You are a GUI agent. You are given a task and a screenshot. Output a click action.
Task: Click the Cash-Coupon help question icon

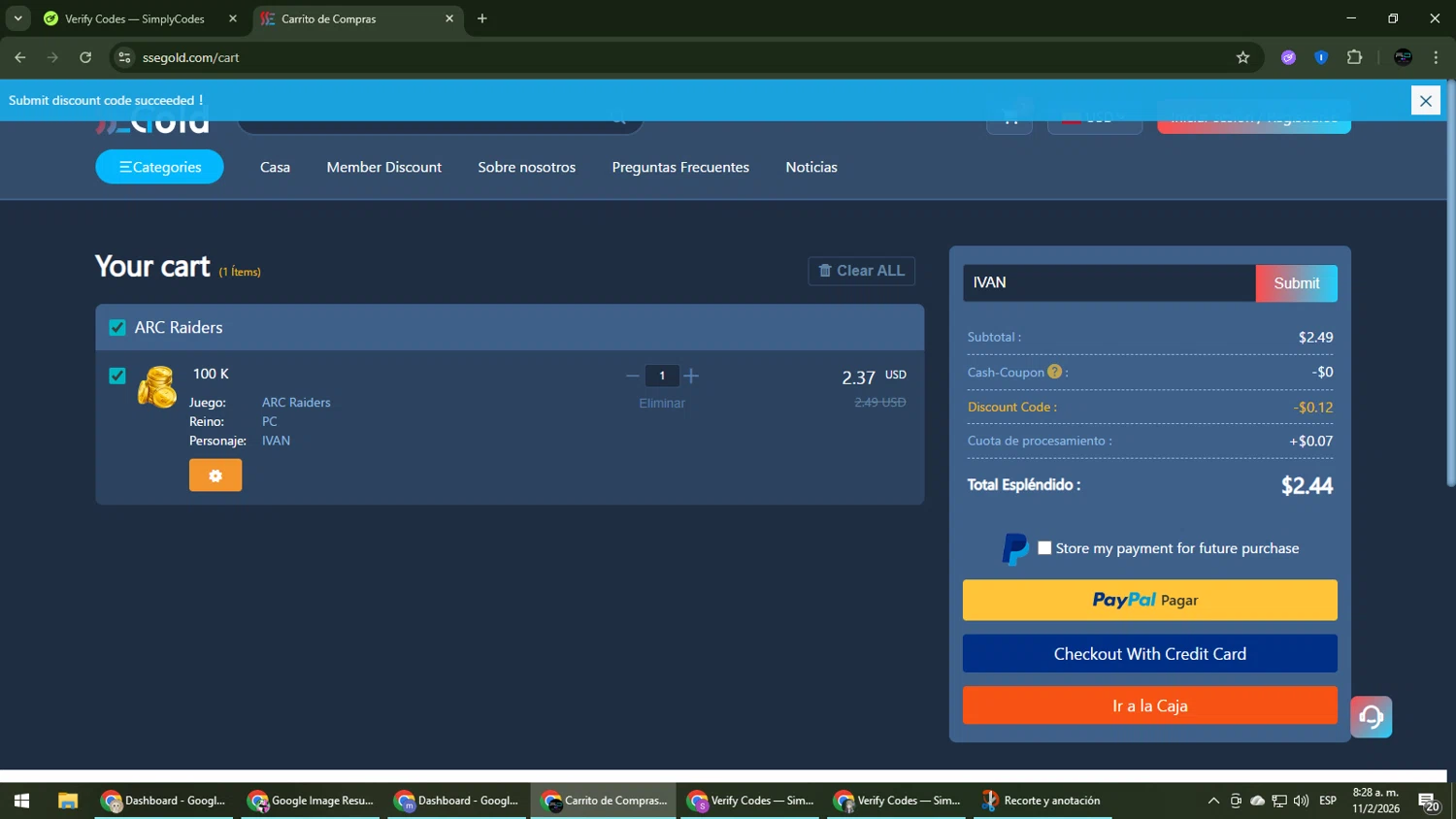click(x=1055, y=372)
